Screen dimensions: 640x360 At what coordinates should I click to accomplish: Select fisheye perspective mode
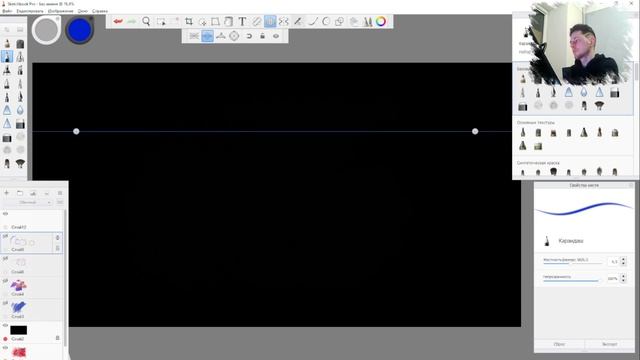[x=234, y=36]
